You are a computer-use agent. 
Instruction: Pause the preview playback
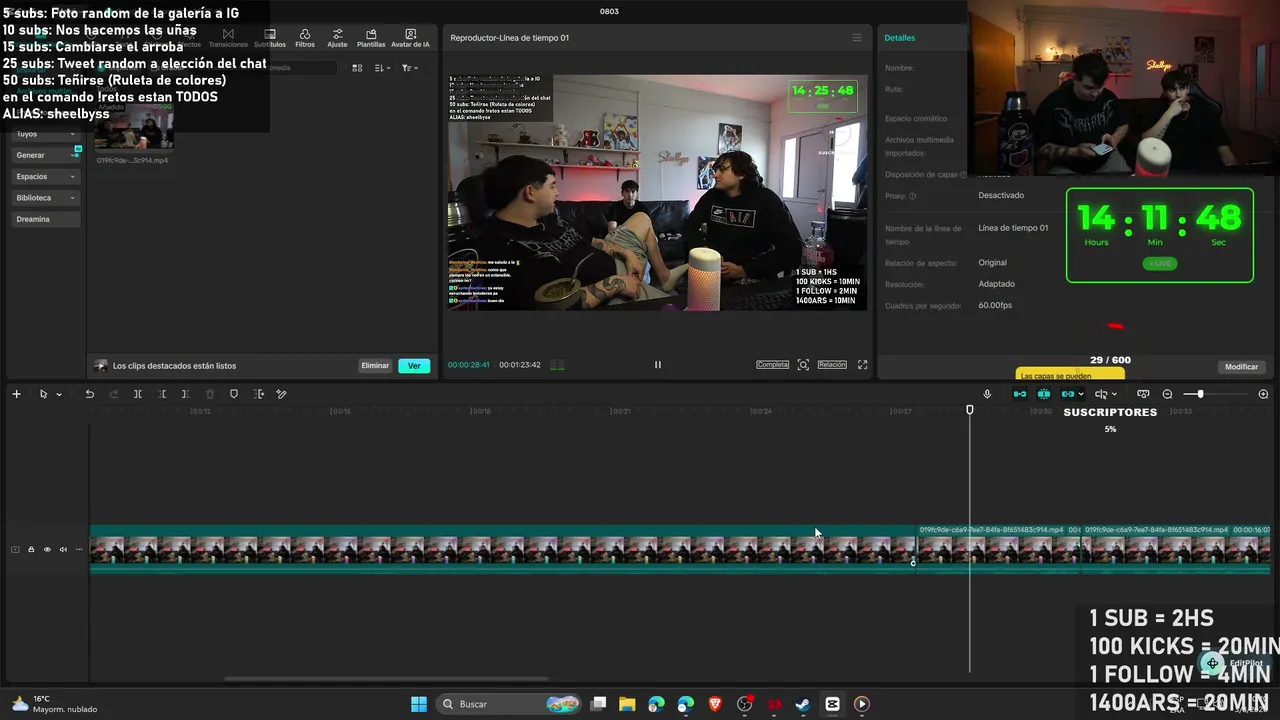pyautogui.click(x=658, y=365)
